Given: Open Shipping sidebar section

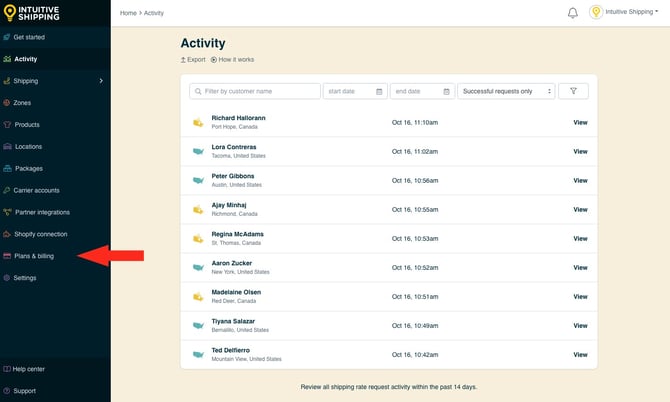Looking at the screenshot, I should pos(26,81).
